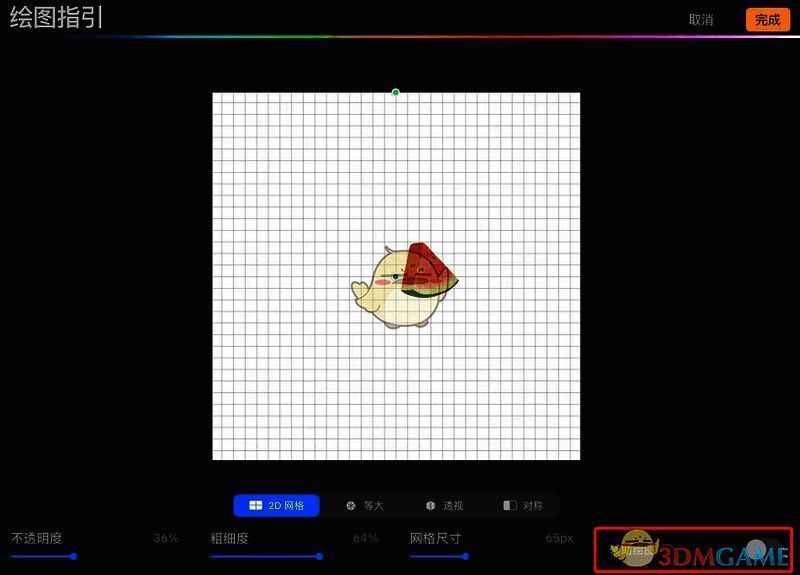Switch to the 透视 perspective guide

tap(444, 505)
